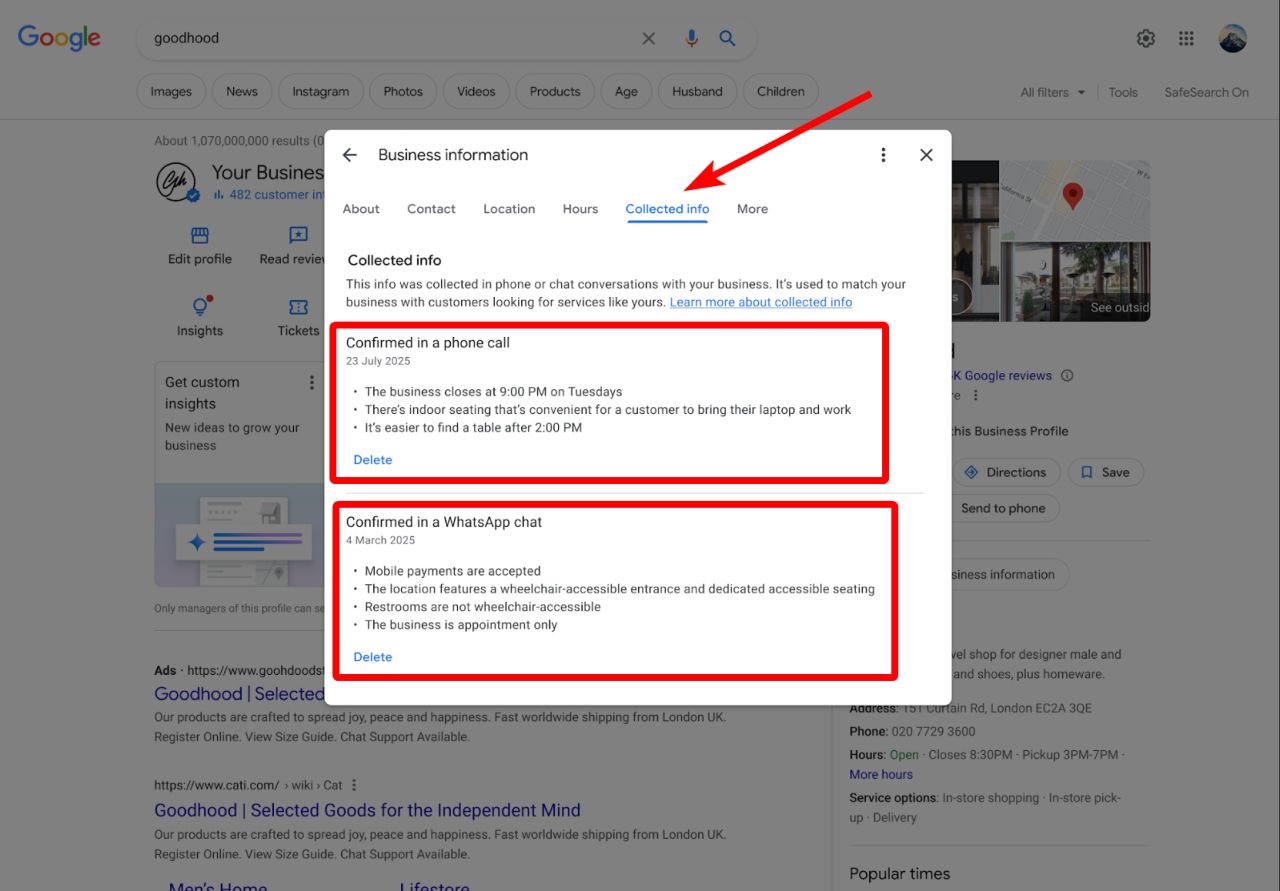Delete the phone call collected info
This screenshot has height=891, width=1280.
tap(373, 460)
